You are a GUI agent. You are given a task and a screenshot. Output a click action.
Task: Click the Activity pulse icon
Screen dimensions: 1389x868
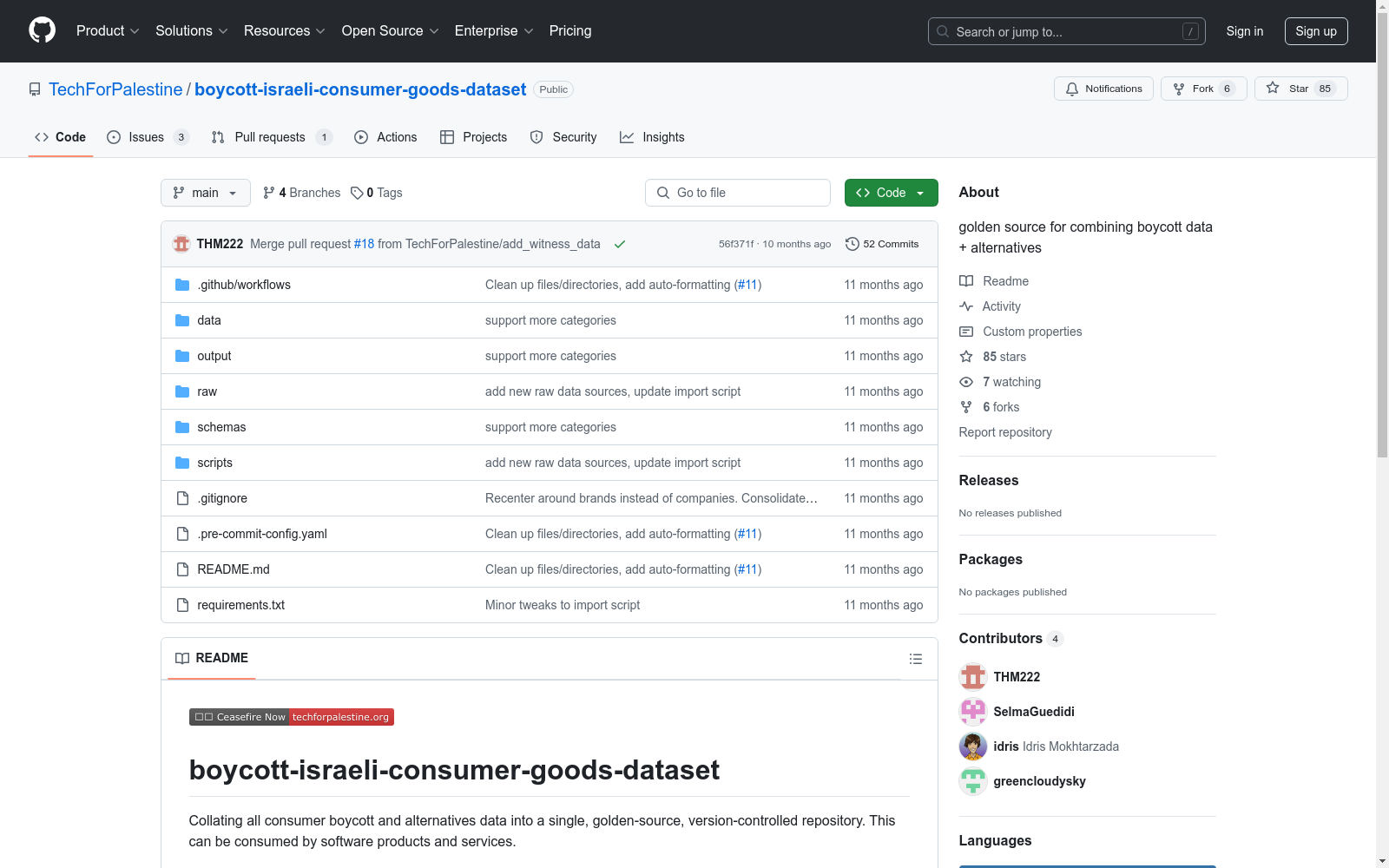(966, 306)
